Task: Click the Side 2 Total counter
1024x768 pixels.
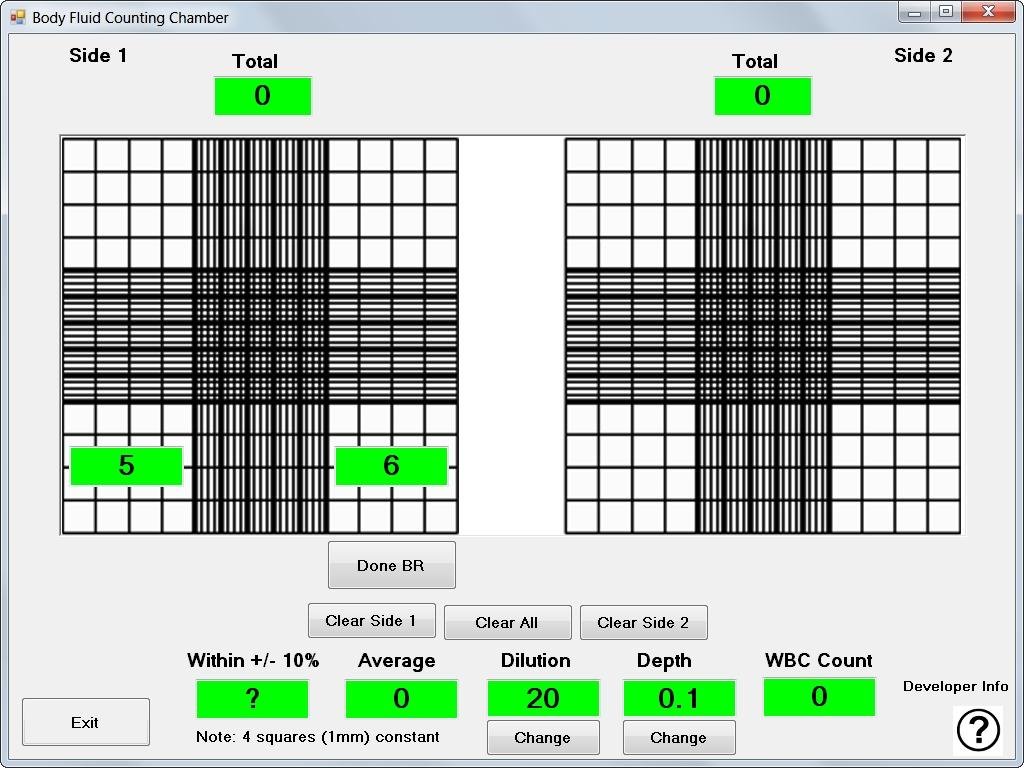Action: coord(763,96)
